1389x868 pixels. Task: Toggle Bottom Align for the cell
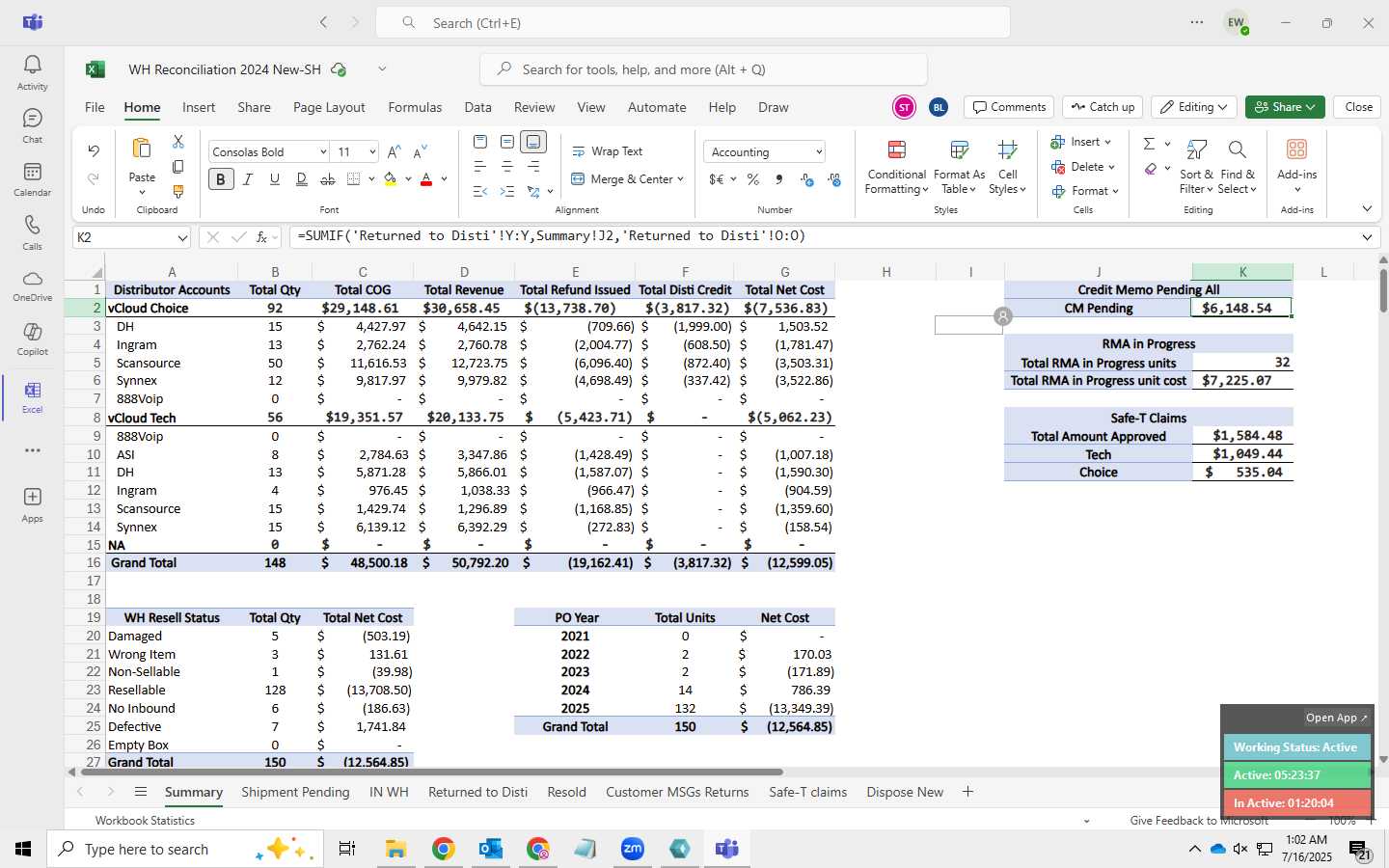tap(533, 142)
